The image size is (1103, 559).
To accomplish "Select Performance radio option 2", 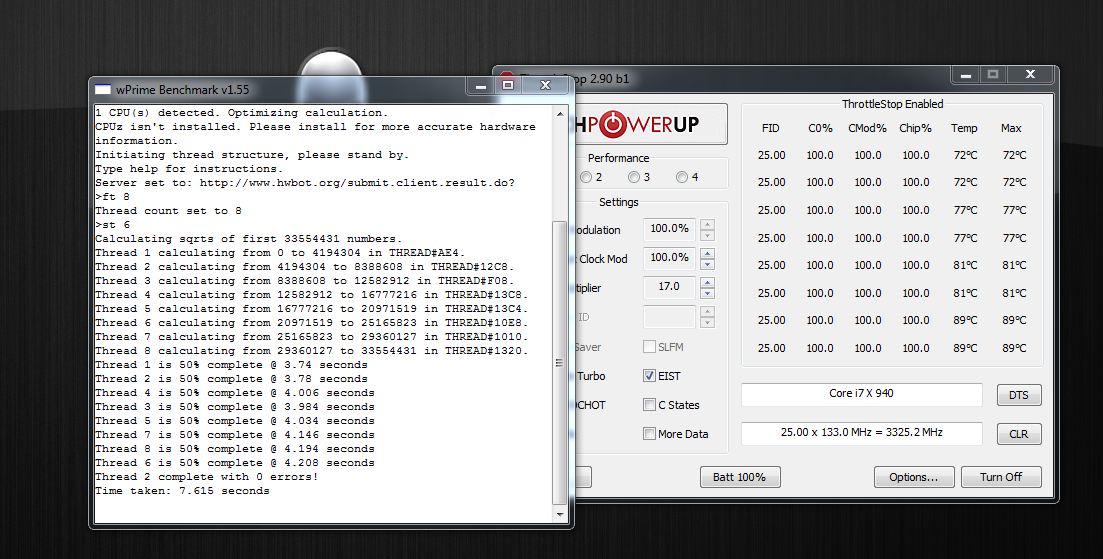I will pos(586,177).
